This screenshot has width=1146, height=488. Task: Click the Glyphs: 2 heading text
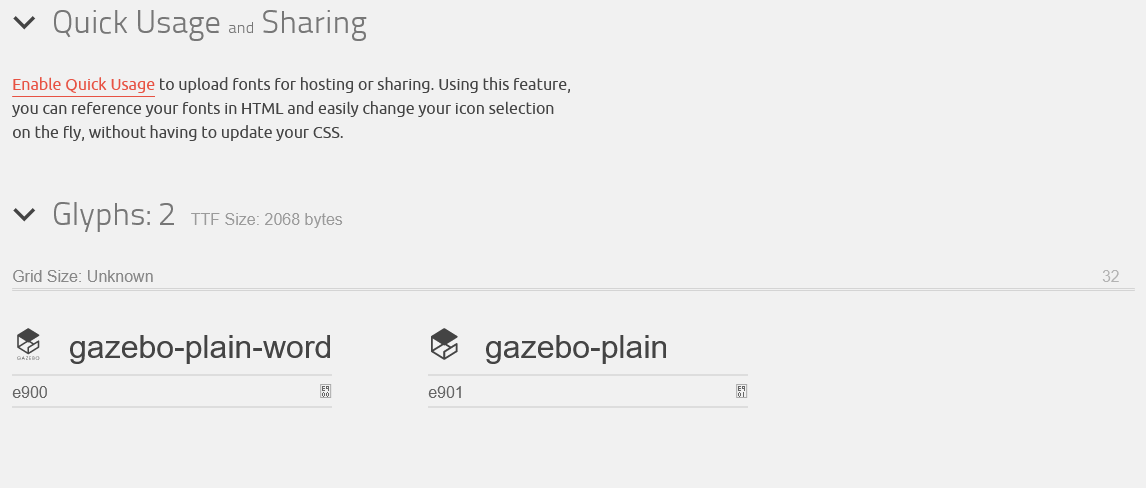pos(113,214)
